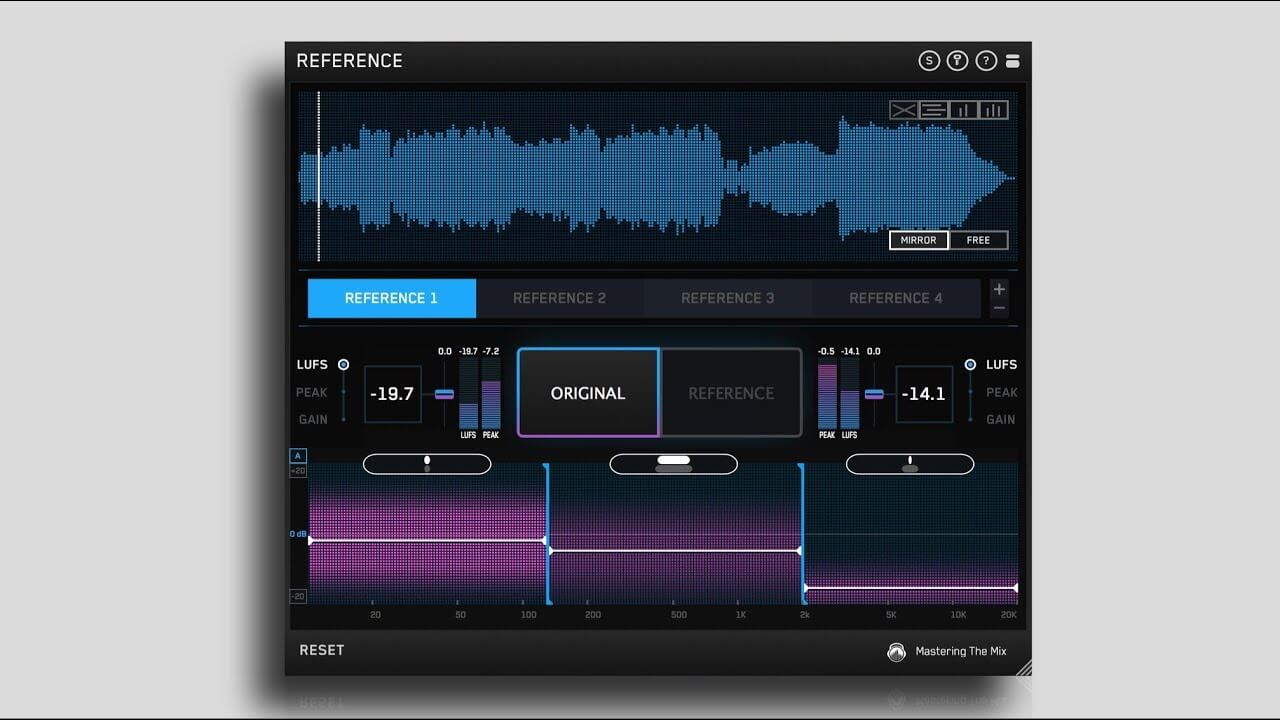Open help using the question mark icon
The height and width of the screenshot is (720, 1280).
click(x=985, y=60)
